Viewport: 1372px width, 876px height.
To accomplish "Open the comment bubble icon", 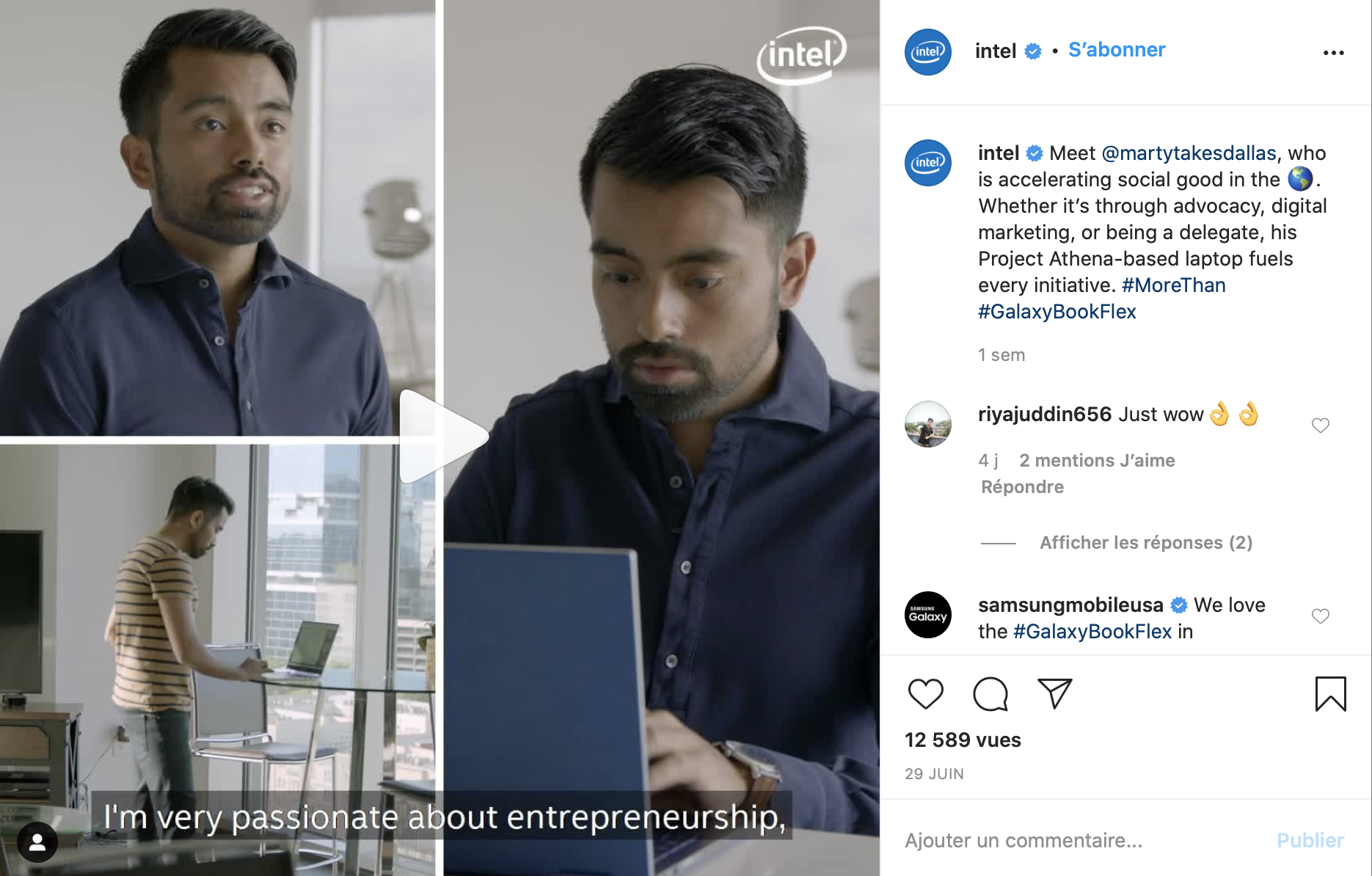I will 990,694.
